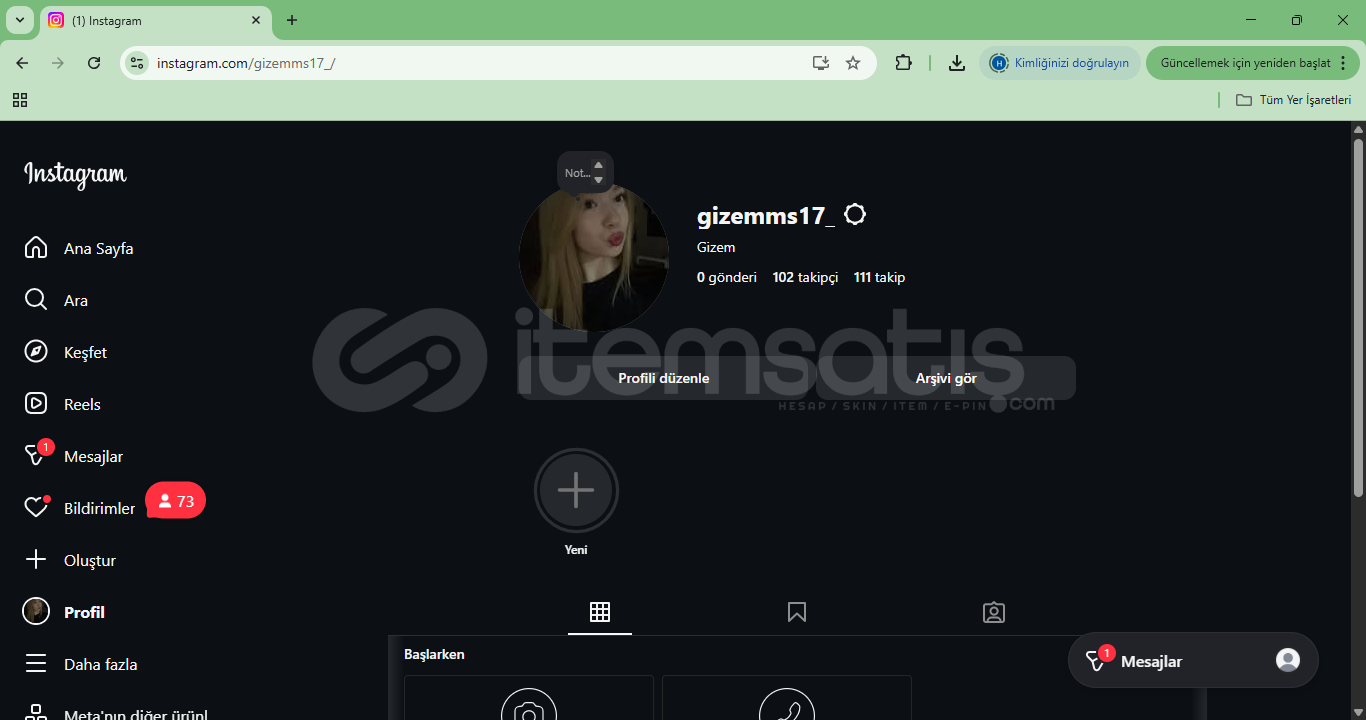
Task: Go forward in browser history
Action: (x=58, y=63)
